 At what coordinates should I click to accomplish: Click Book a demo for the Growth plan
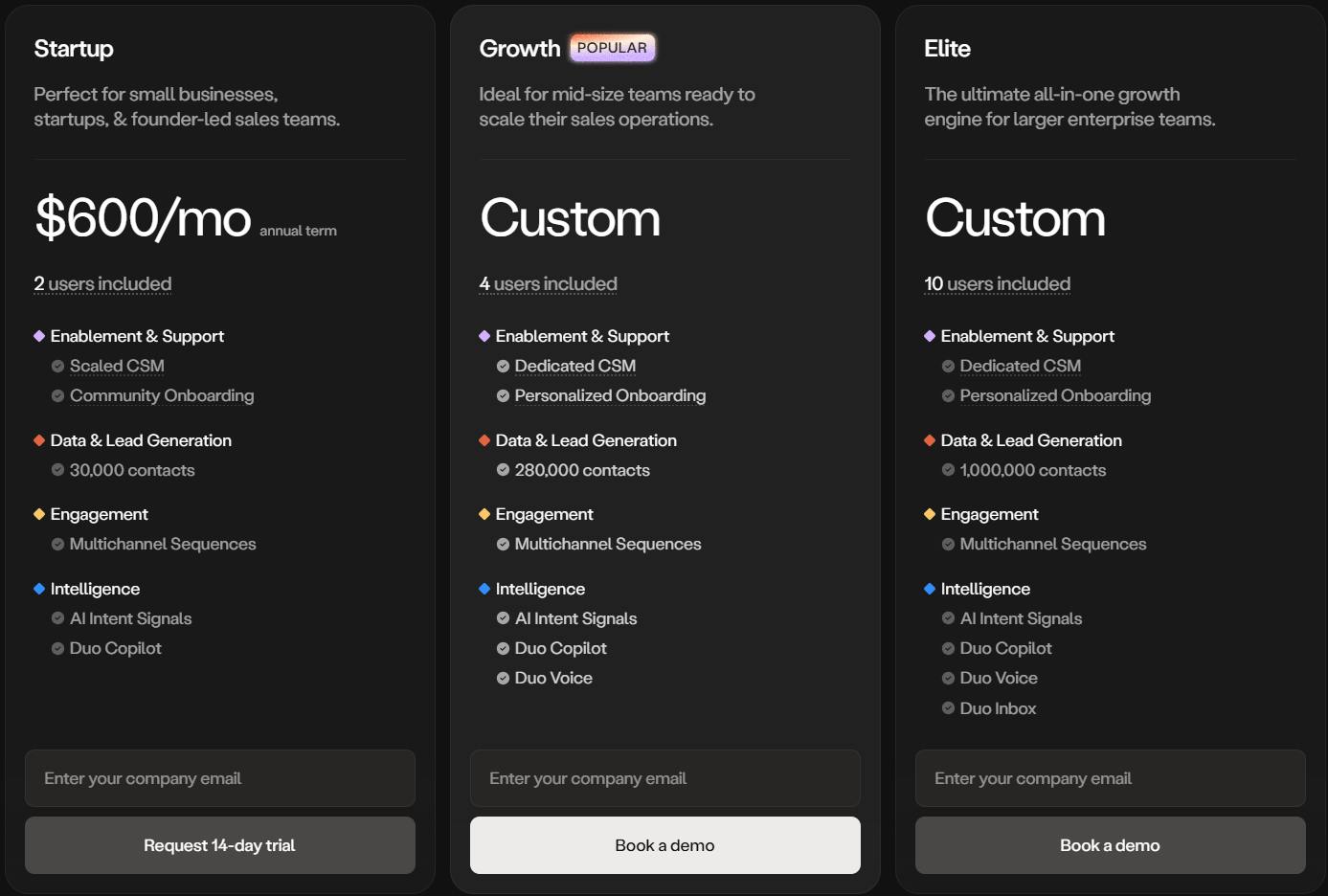pyautogui.click(x=664, y=845)
